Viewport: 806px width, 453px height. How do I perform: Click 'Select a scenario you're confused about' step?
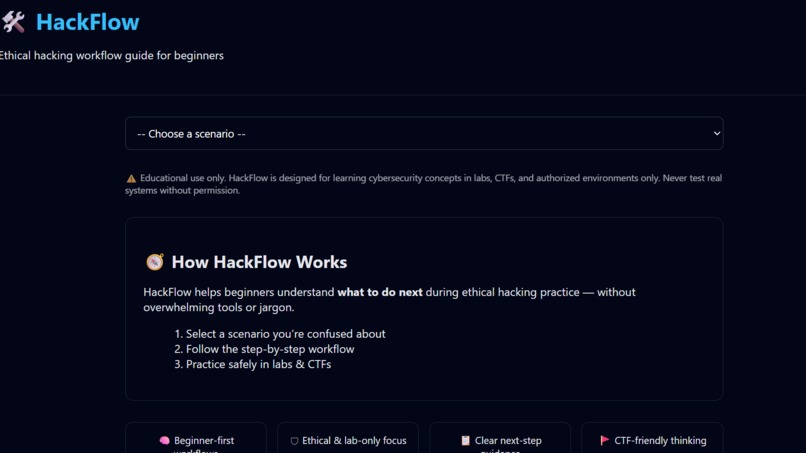(x=285, y=334)
